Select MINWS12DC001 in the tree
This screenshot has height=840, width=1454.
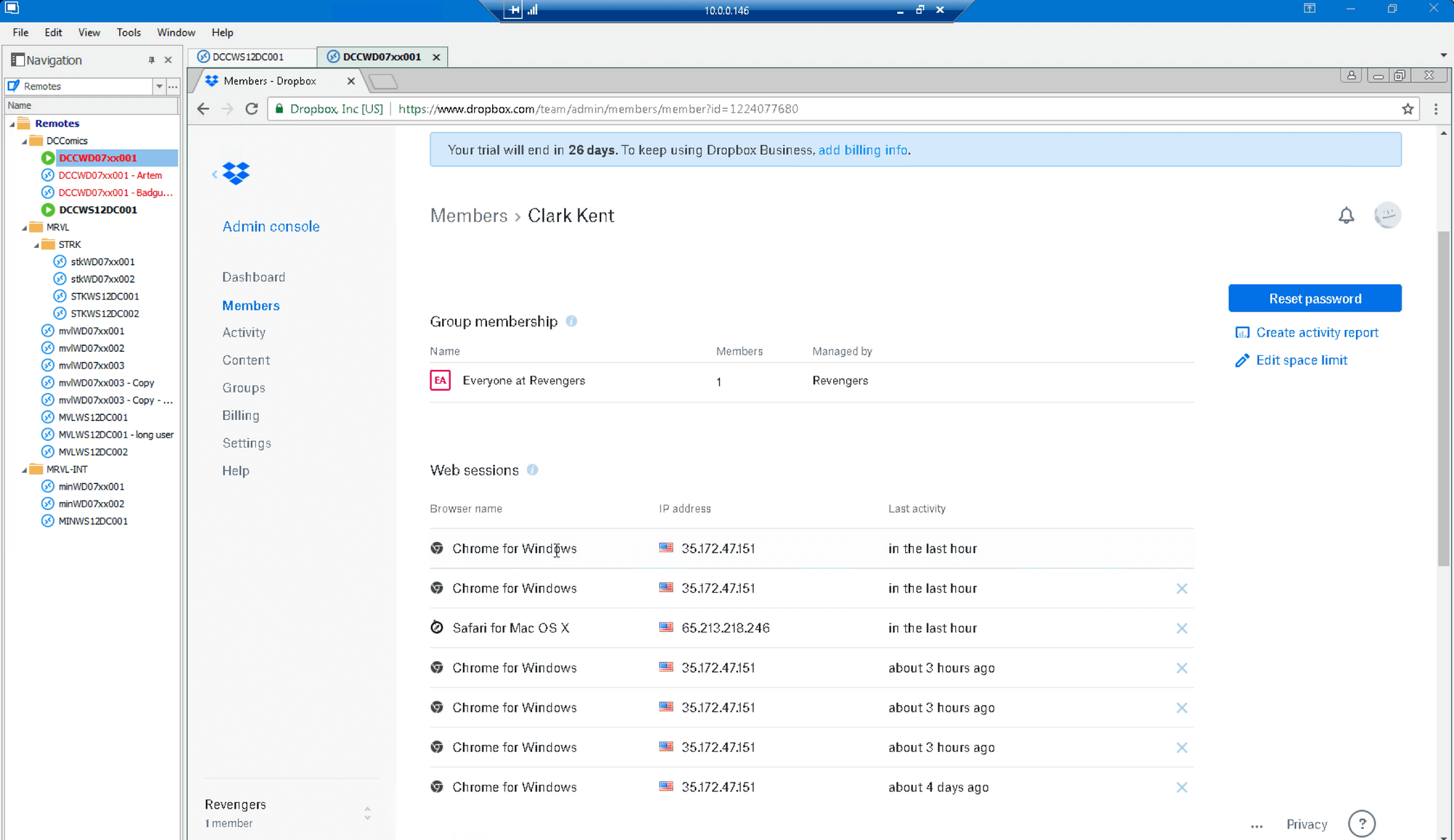[x=93, y=522]
